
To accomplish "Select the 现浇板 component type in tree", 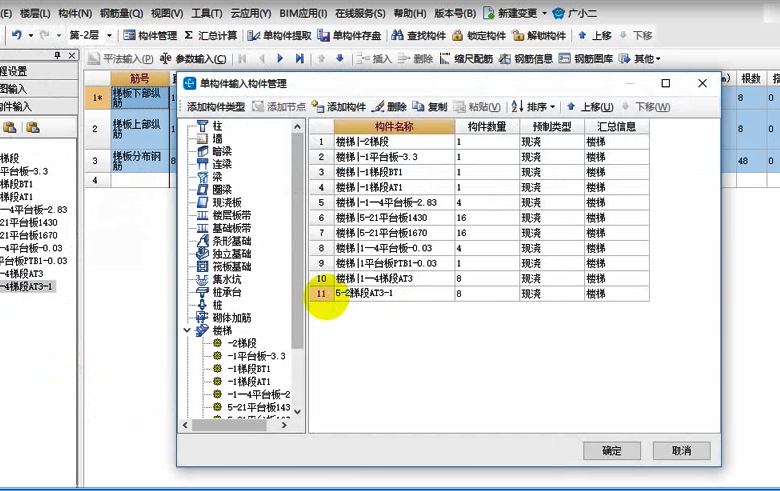I will coord(202,201).
